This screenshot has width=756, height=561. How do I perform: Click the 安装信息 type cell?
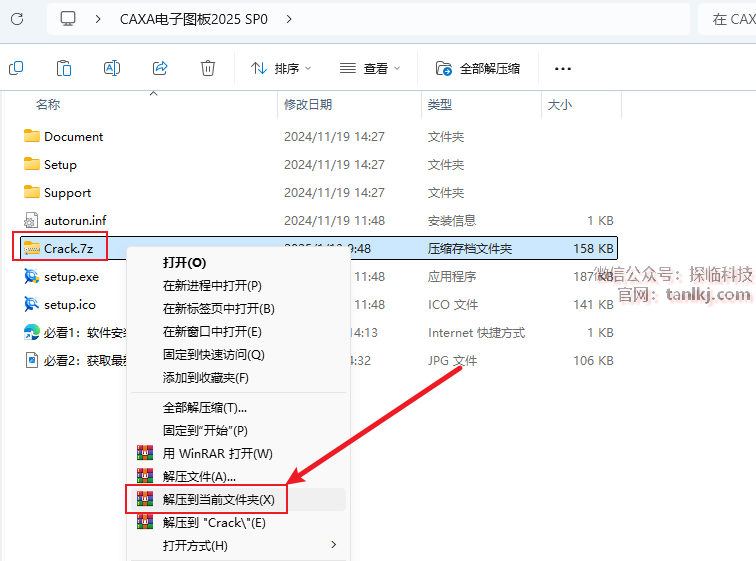click(452, 221)
